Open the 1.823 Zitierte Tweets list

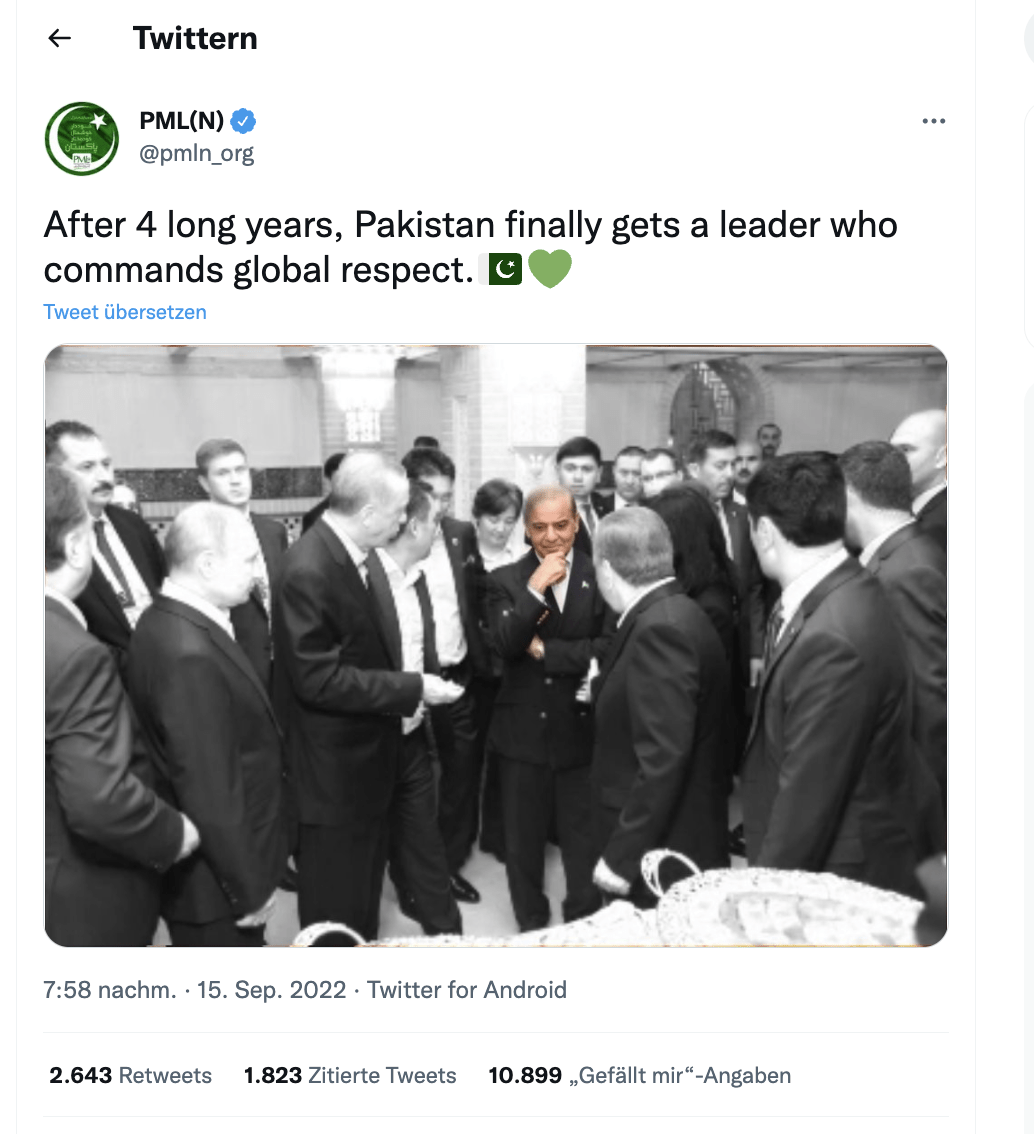(x=350, y=1076)
